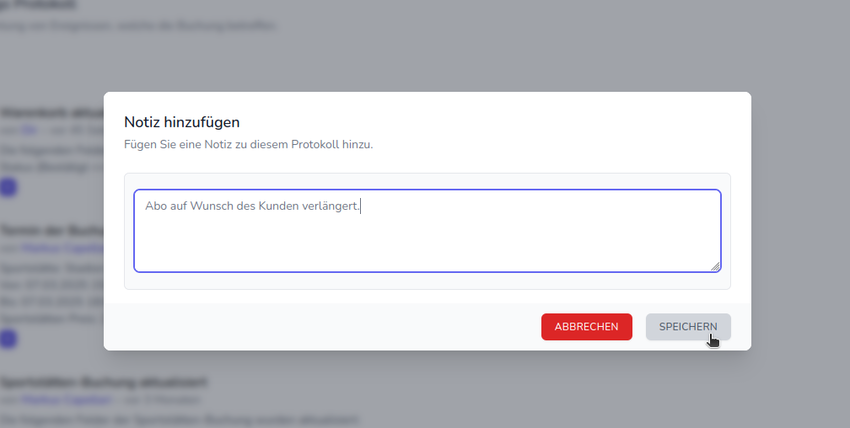
Task: Click the dimmed backdrop right of the dialog
Action: 800,220
